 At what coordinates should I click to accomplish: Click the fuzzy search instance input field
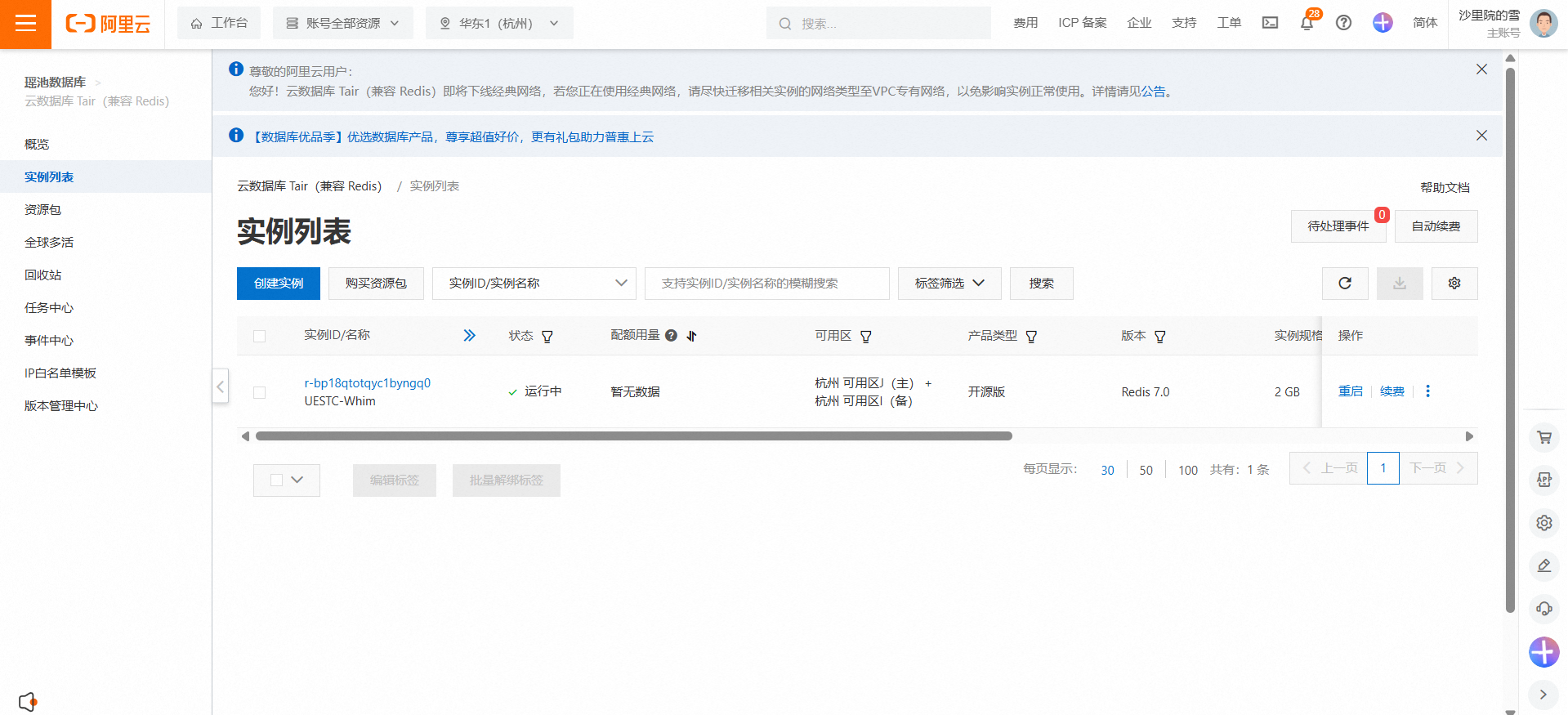(767, 284)
